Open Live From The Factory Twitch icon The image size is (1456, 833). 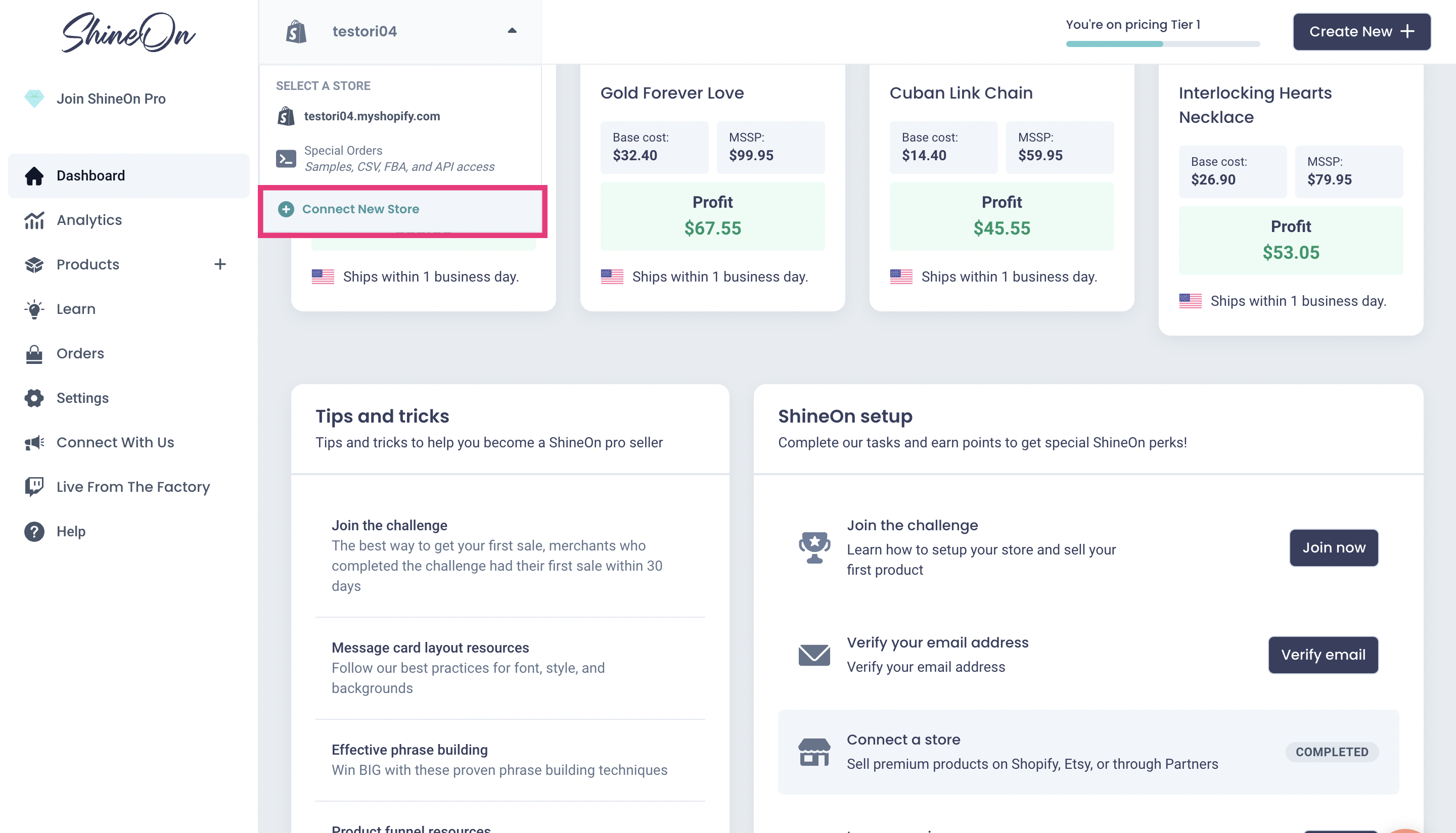coord(34,487)
